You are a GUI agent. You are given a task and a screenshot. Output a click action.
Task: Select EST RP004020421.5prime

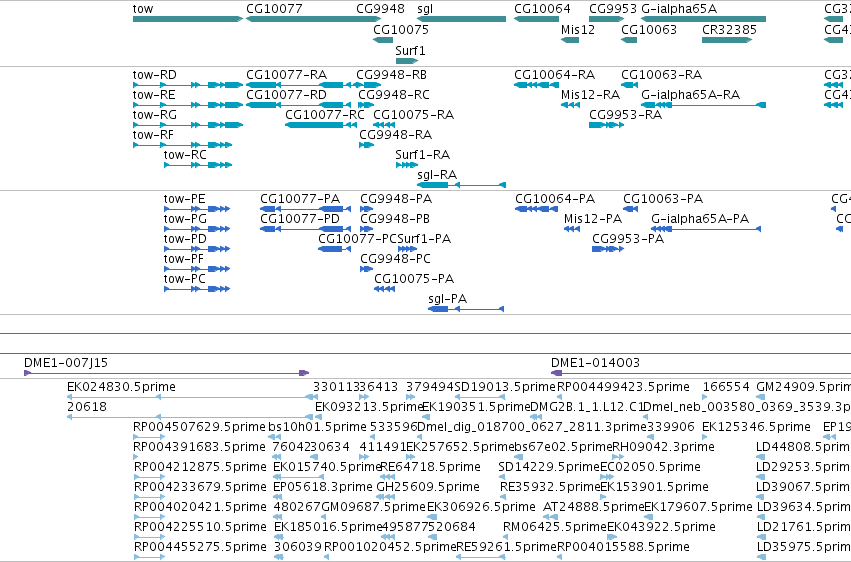[x=200, y=507]
